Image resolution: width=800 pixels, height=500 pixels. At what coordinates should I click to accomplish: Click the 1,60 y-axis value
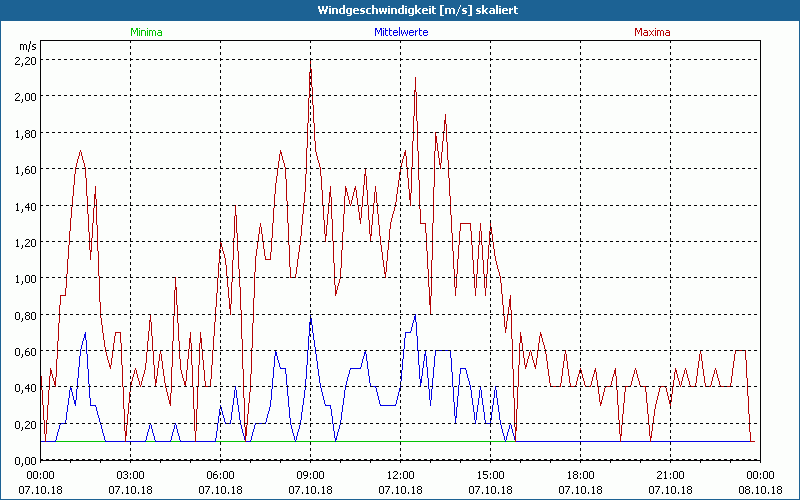pos(24,169)
